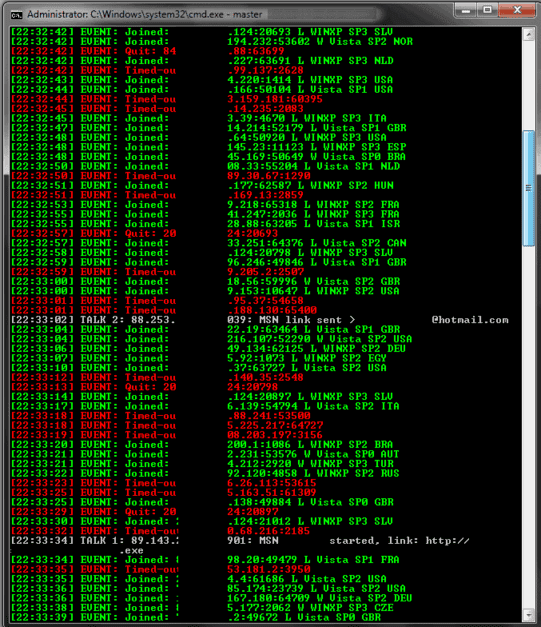Select the text "92.120:4858 L WINXP SP2 RUS"

coord(313,473)
